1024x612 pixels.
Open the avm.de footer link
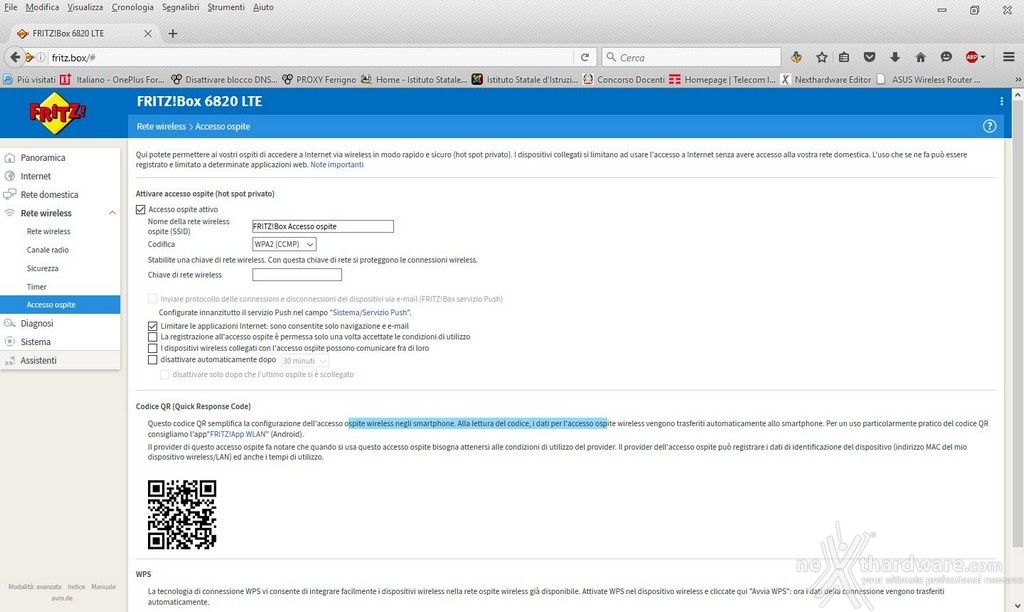point(62,598)
